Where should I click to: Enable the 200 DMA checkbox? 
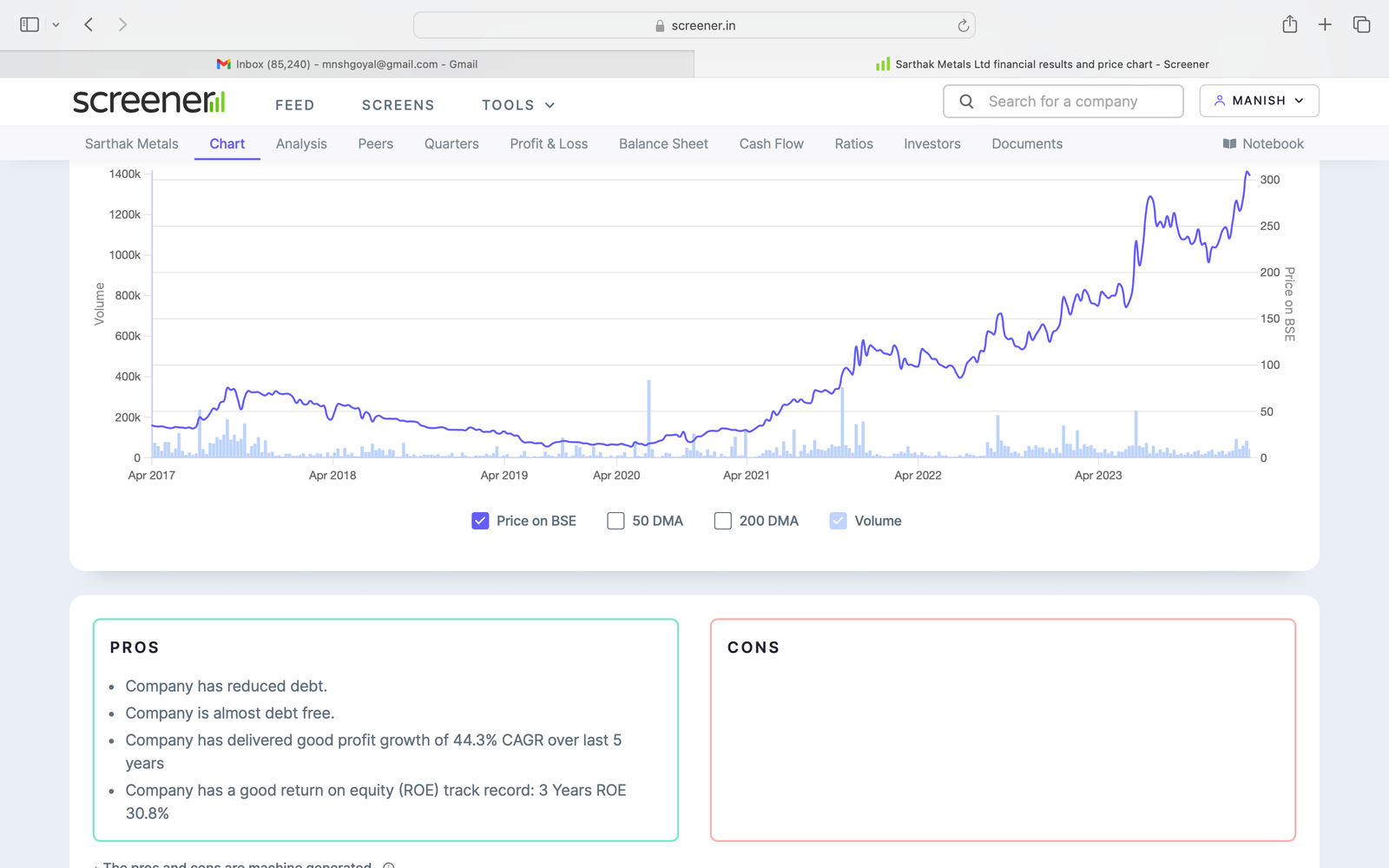click(722, 521)
